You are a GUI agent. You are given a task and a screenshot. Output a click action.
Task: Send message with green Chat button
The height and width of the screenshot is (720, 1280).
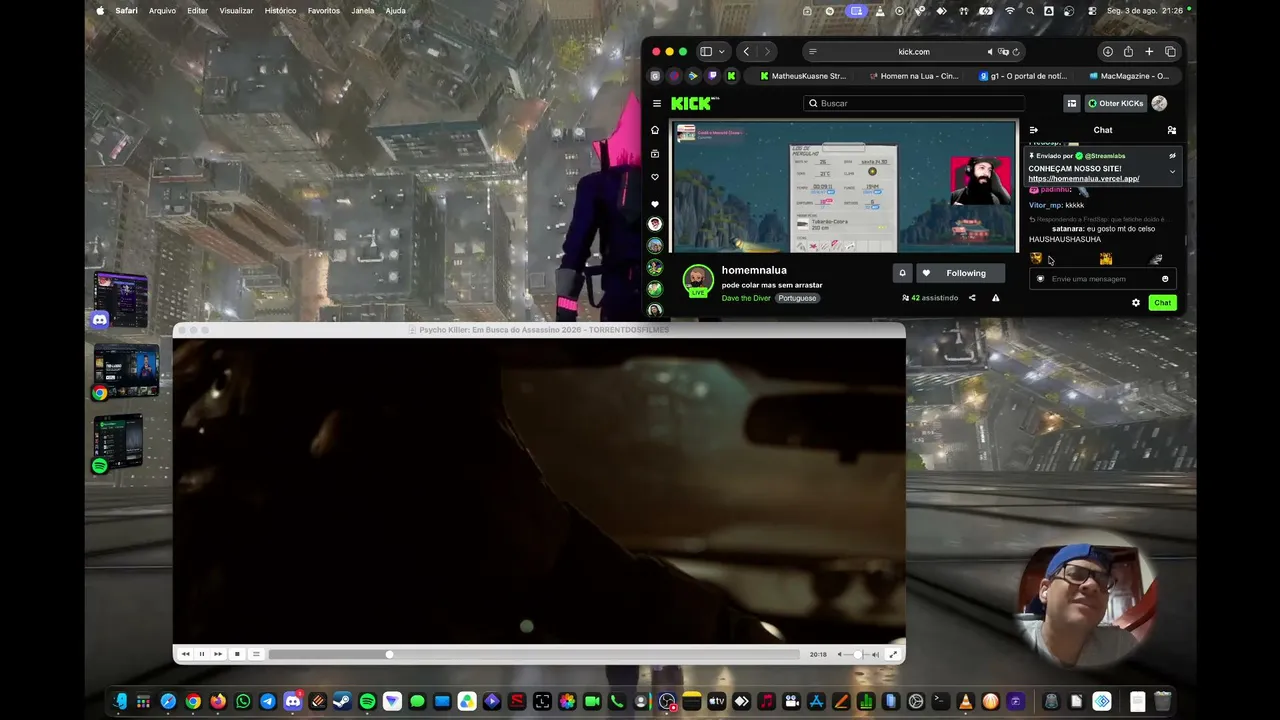point(1162,302)
